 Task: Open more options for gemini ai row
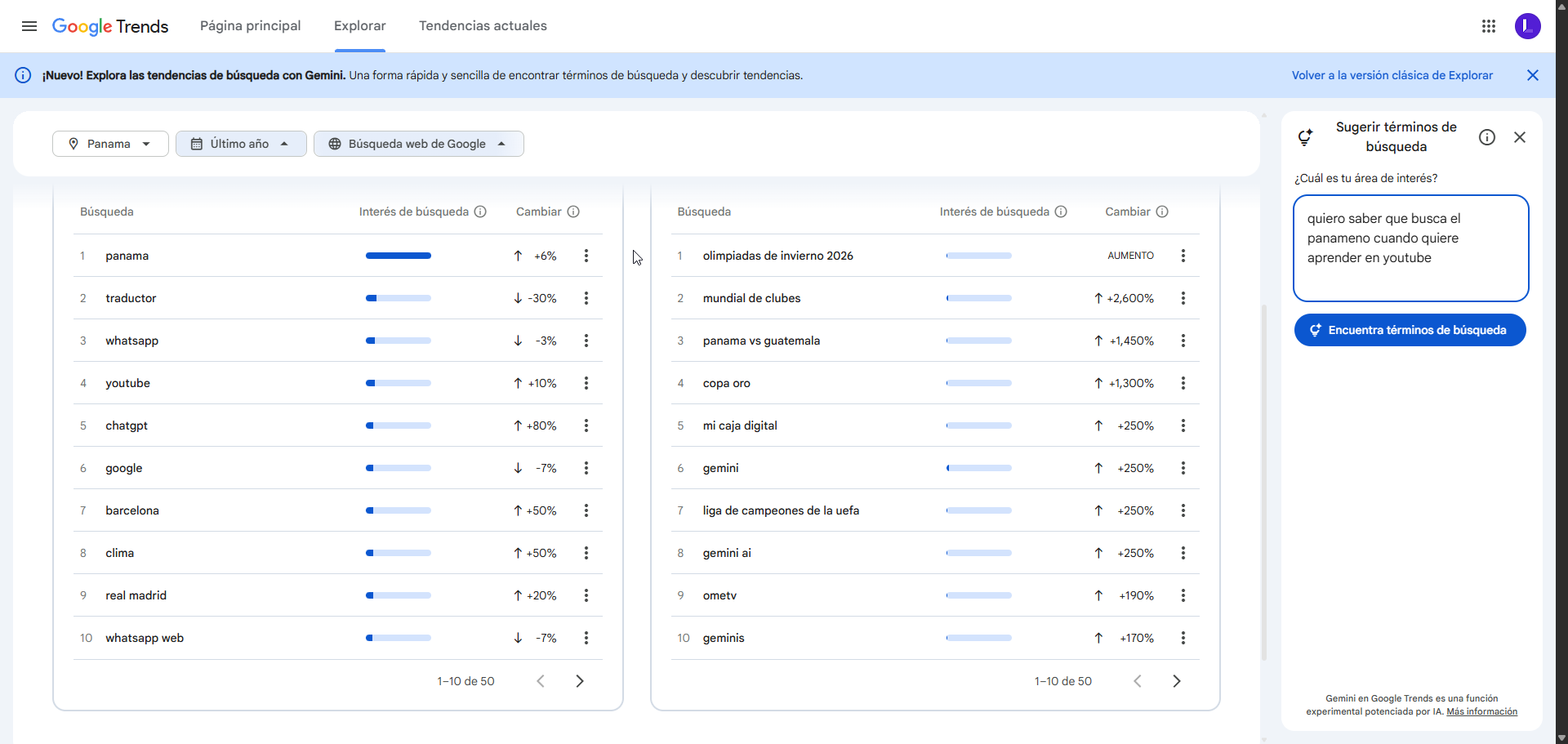[1183, 553]
